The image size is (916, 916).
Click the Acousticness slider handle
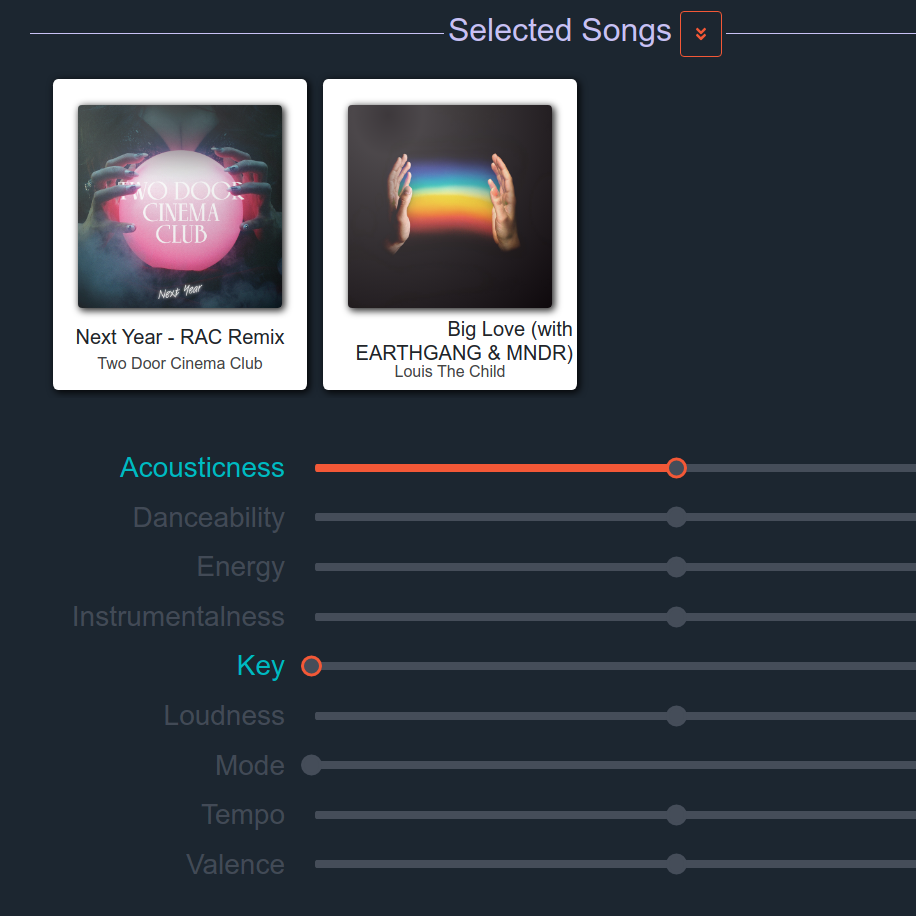[676, 468]
